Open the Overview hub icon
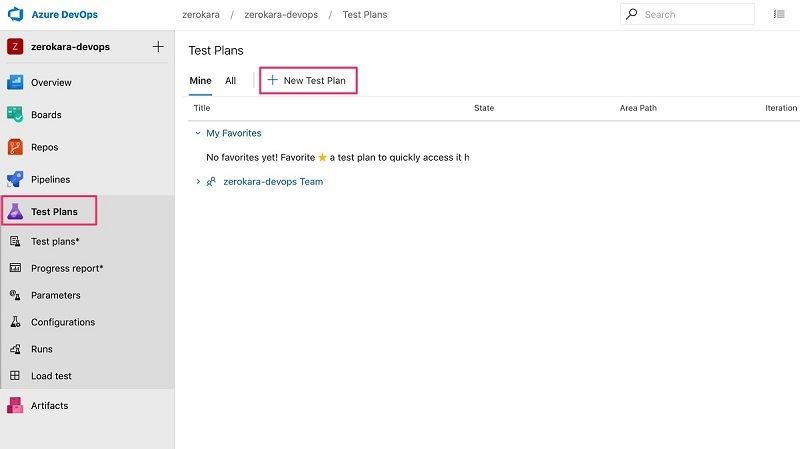 click(x=15, y=82)
